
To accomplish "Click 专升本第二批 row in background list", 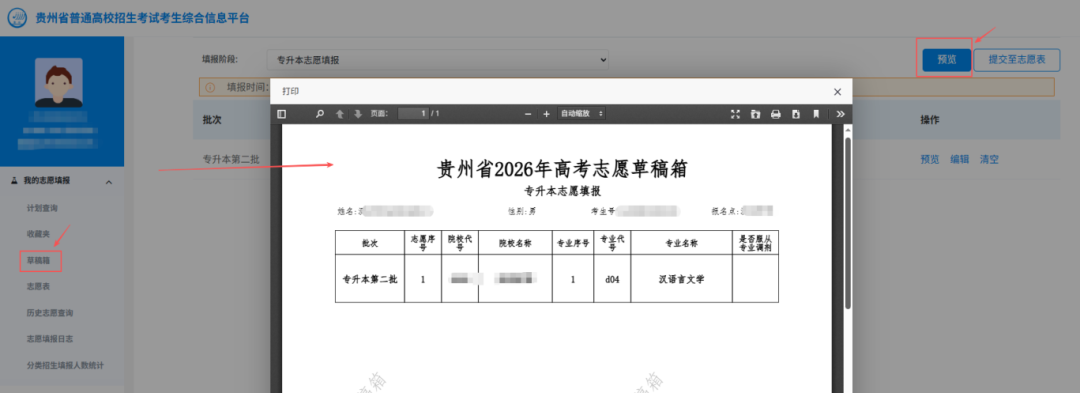I will pos(231,159).
